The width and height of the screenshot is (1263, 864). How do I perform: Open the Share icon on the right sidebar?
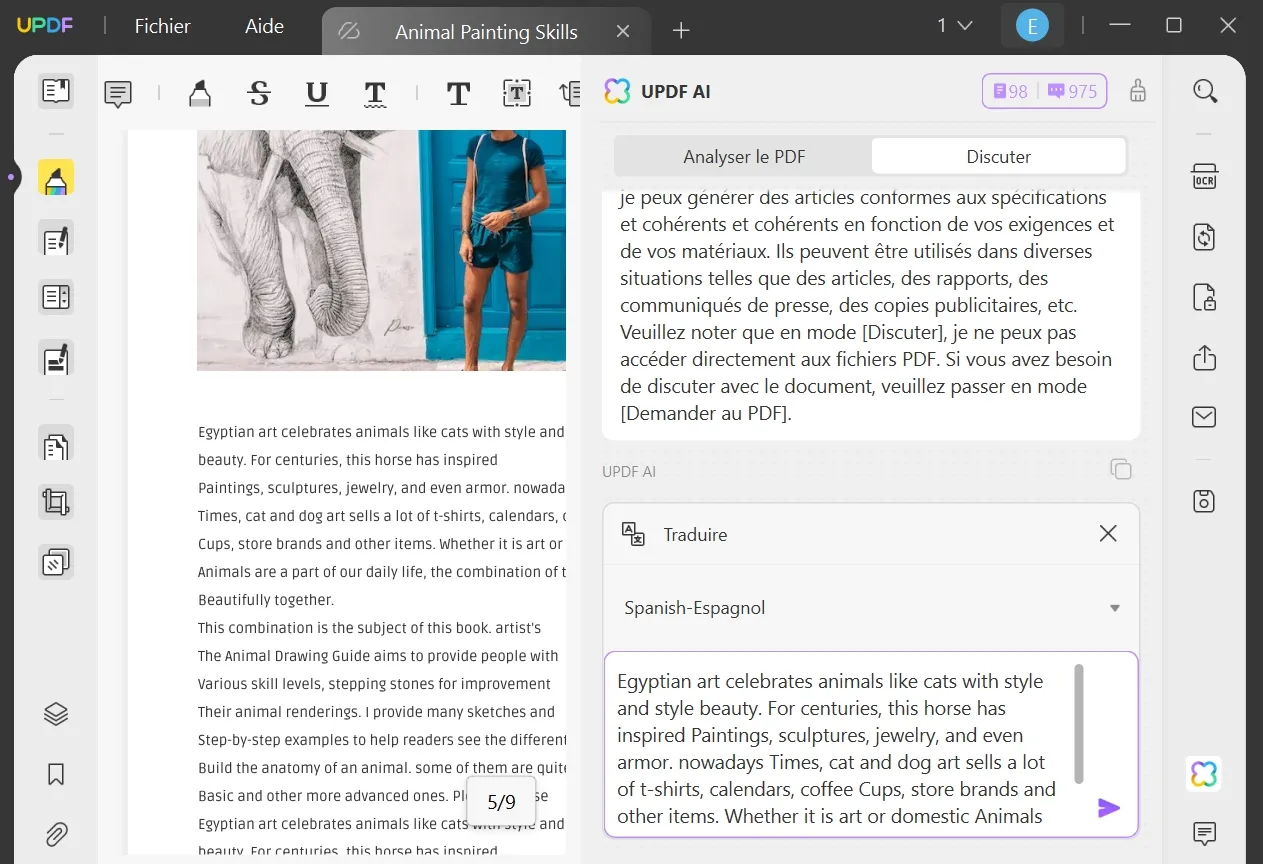pos(1204,357)
